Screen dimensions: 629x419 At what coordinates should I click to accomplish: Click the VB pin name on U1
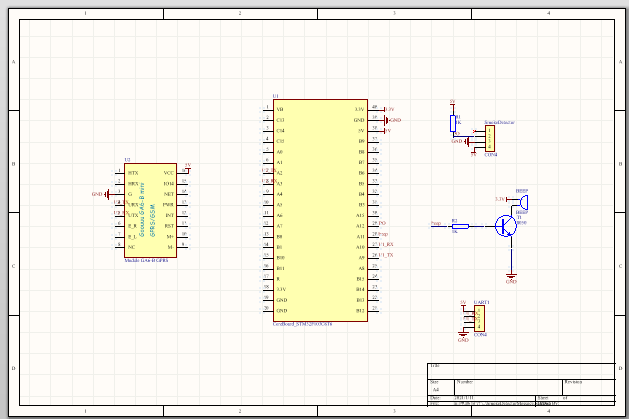(280, 109)
